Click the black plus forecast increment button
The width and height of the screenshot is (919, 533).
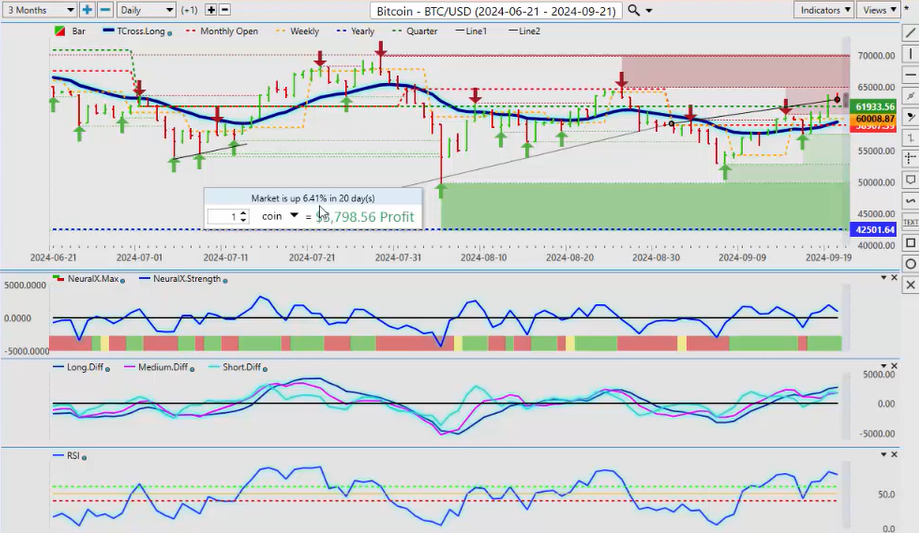(211, 10)
